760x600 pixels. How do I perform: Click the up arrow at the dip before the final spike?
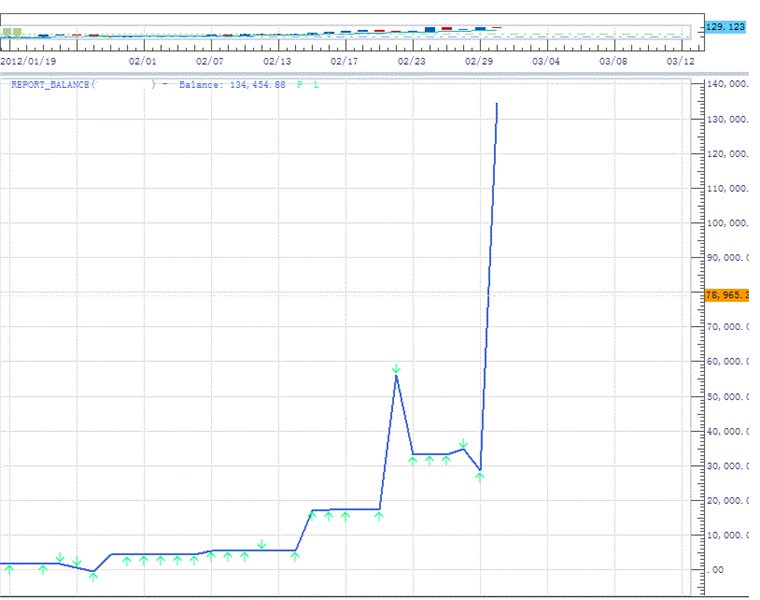pyautogui.click(x=480, y=476)
